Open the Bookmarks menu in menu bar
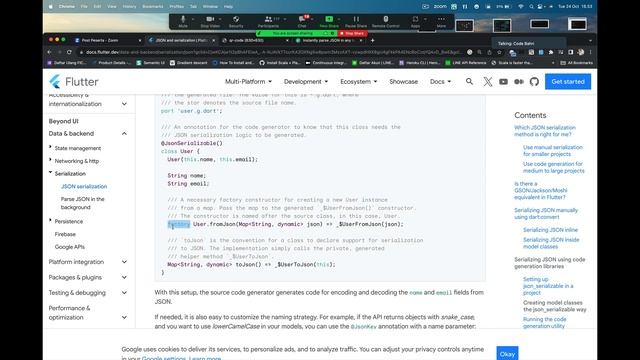 coord(153,7)
